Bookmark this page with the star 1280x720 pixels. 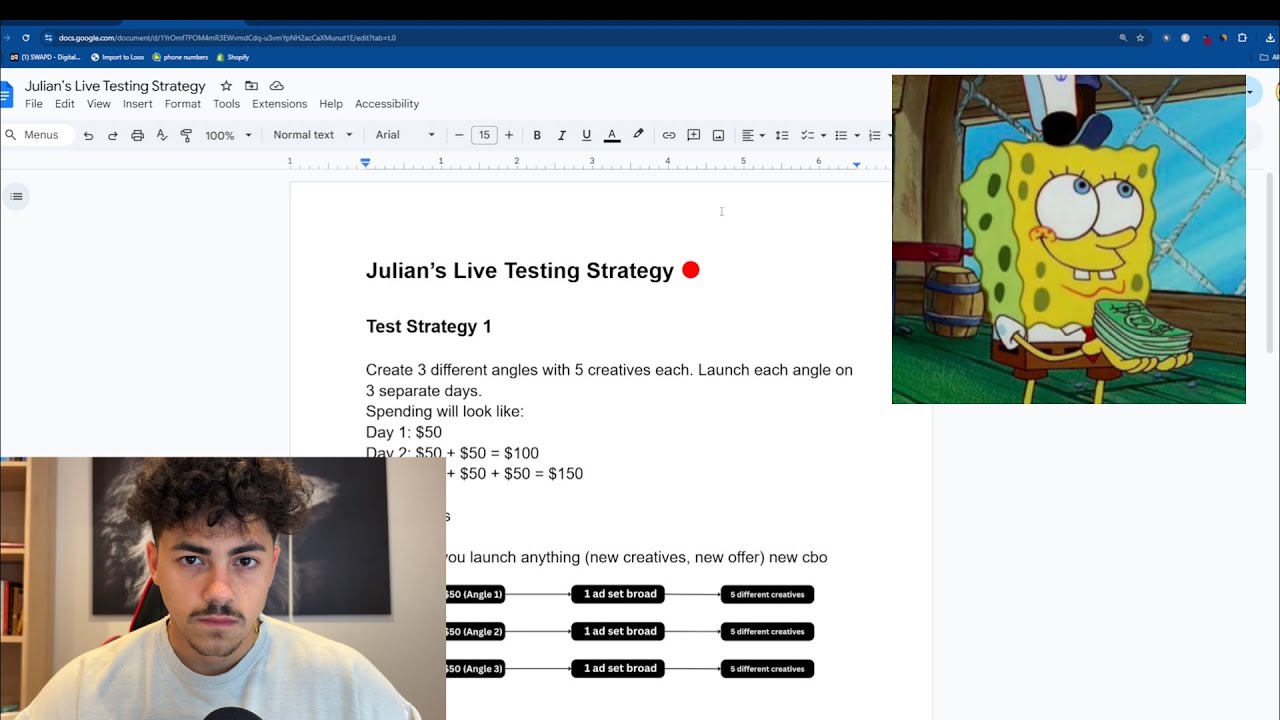pyautogui.click(x=1140, y=38)
